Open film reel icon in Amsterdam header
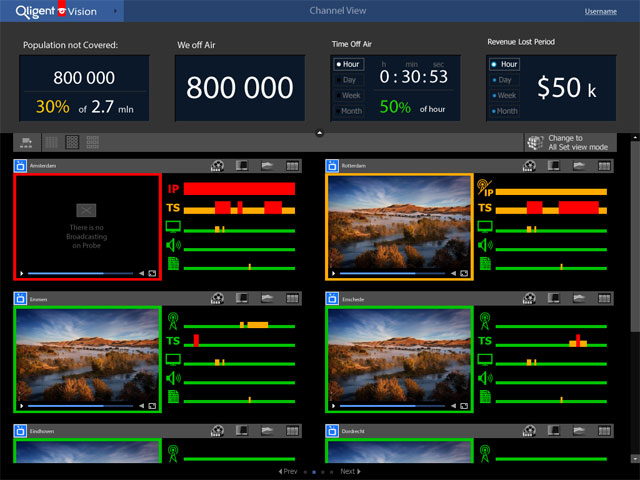The height and width of the screenshot is (480, 640). pyautogui.click(x=217, y=166)
